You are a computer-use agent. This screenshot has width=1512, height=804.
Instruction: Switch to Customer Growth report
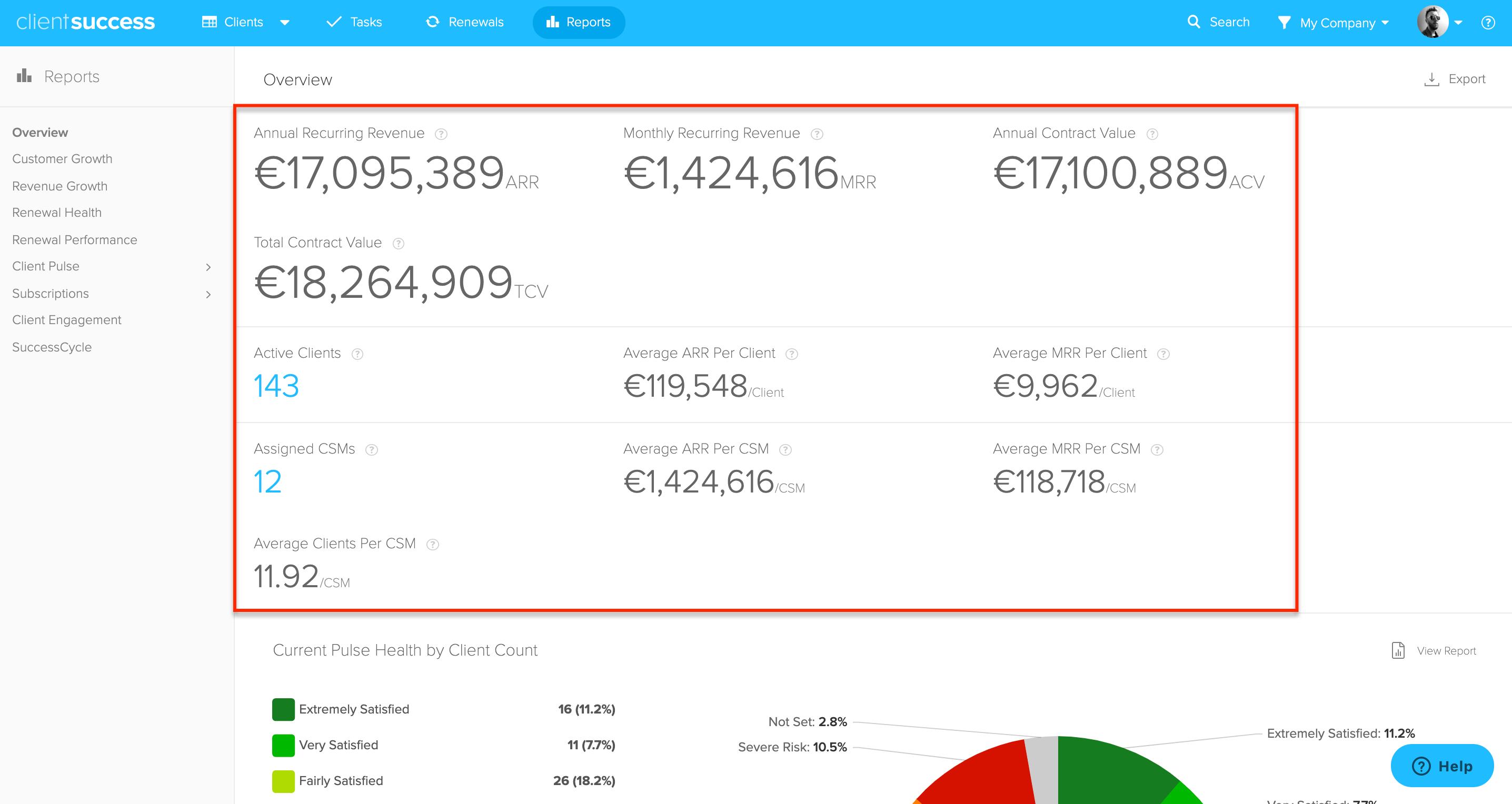62,158
